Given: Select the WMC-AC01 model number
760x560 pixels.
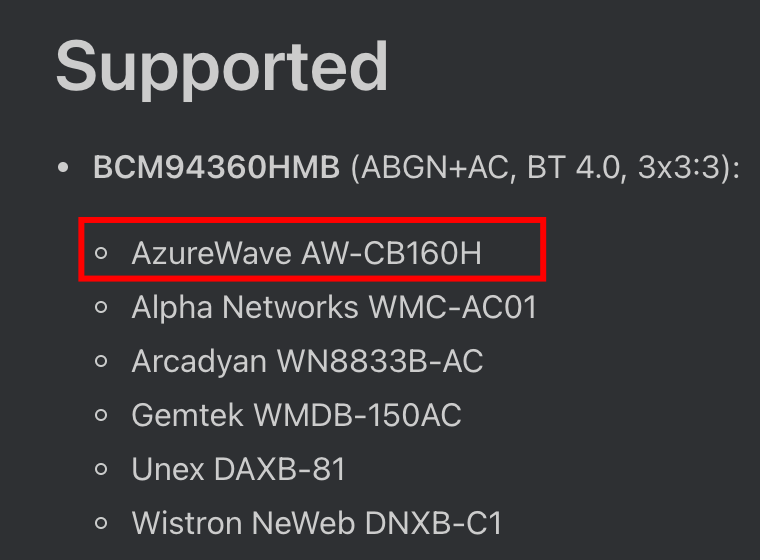Looking at the screenshot, I should pos(453,307).
